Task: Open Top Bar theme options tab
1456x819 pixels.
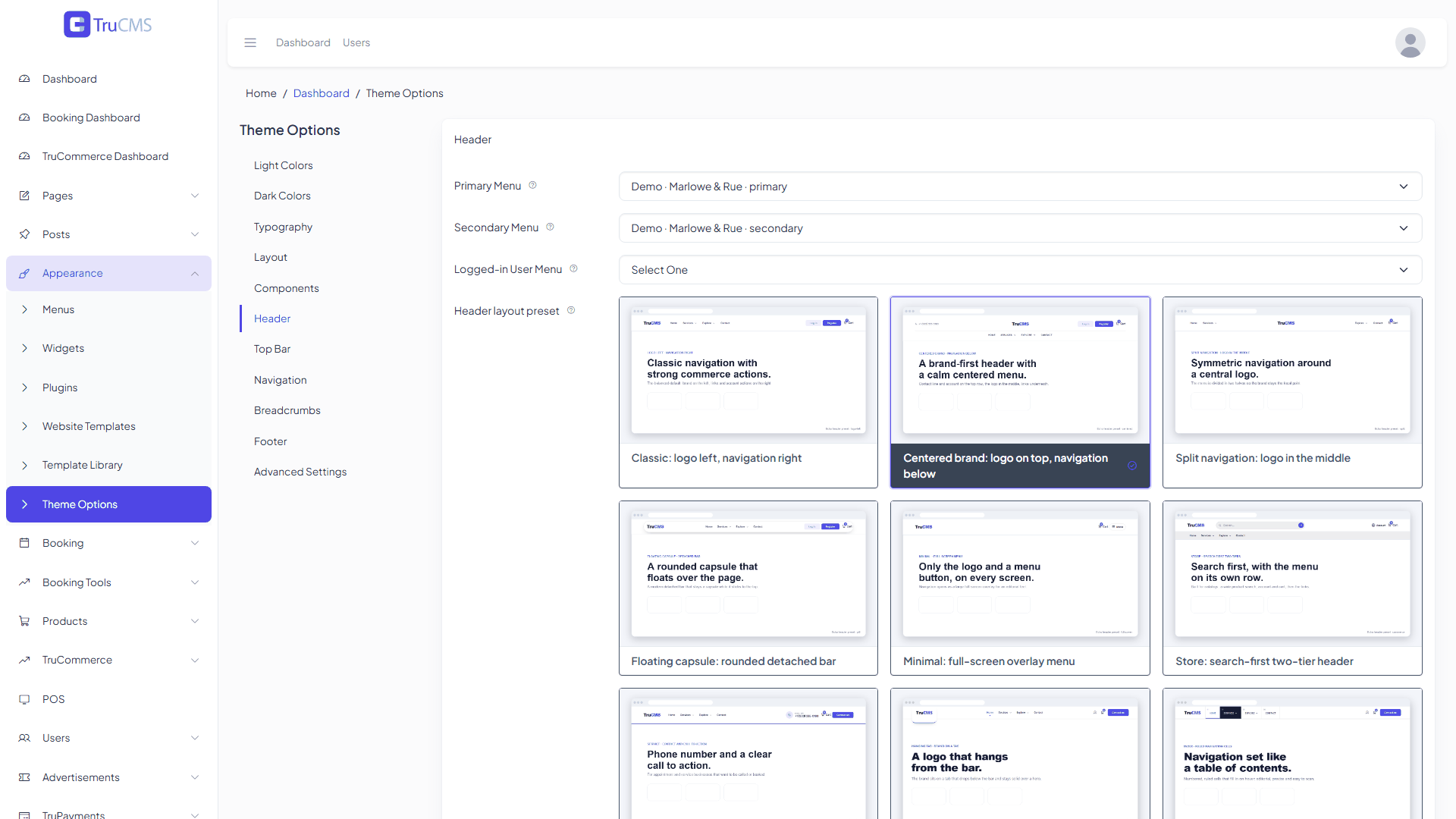Action: (272, 349)
